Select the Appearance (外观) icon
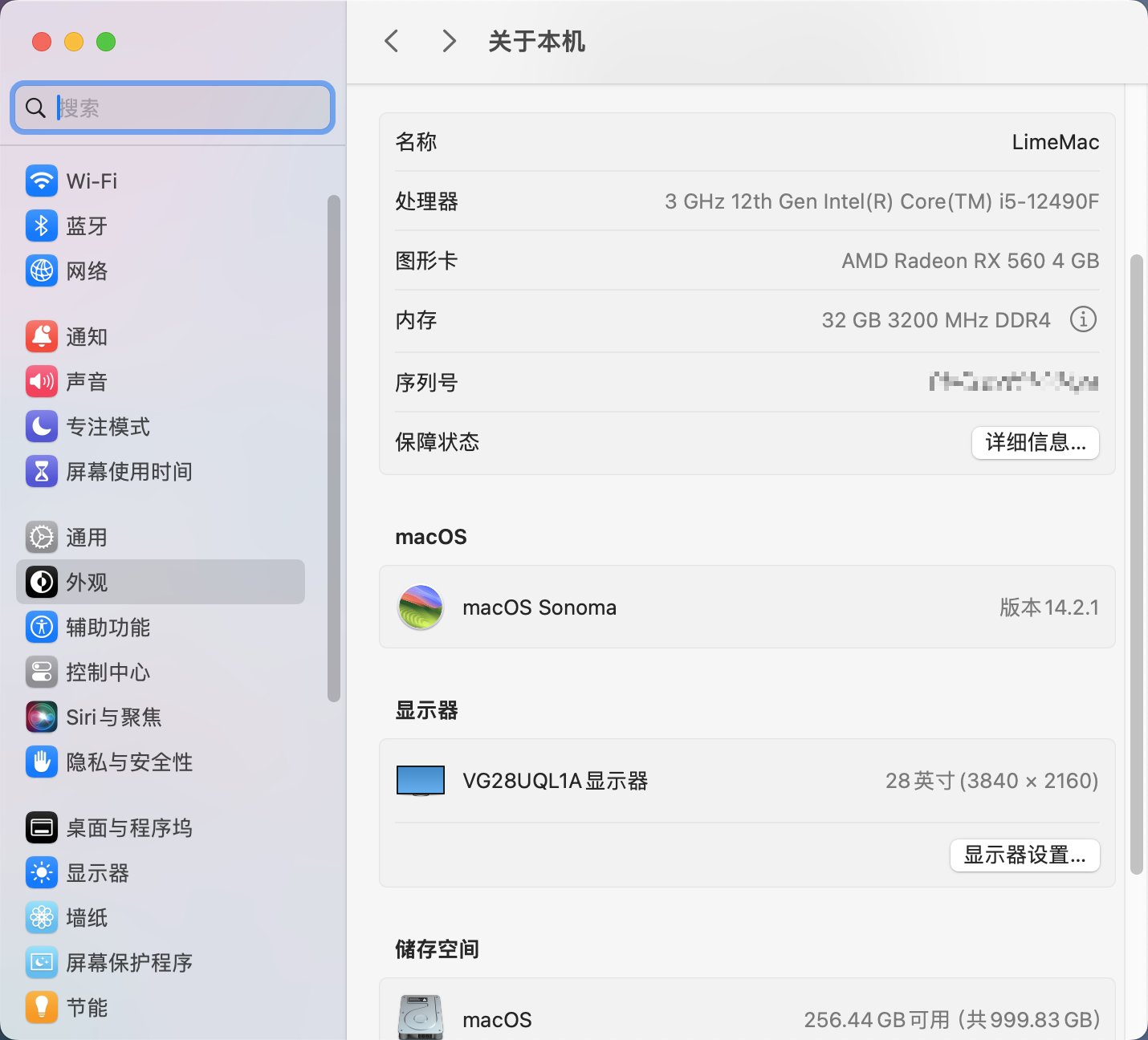1148x1040 pixels. pyautogui.click(x=42, y=582)
